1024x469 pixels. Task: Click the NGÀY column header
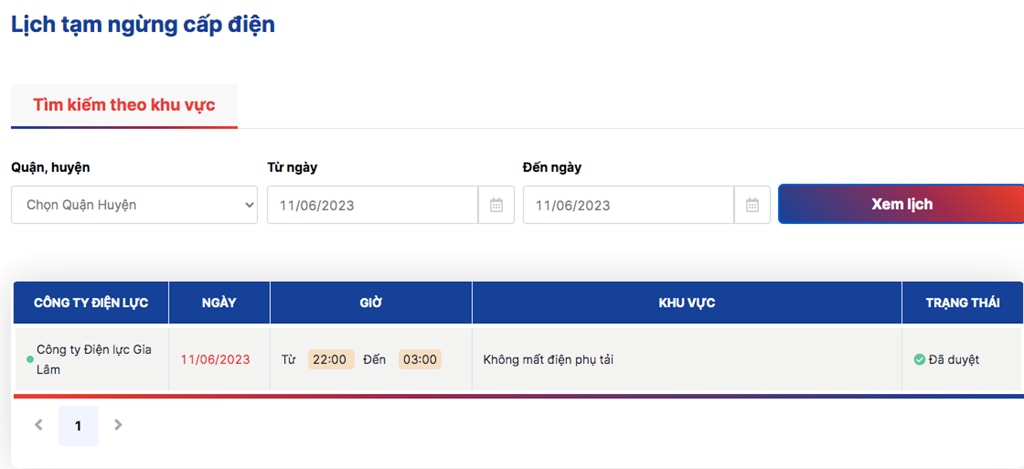click(219, 303)
